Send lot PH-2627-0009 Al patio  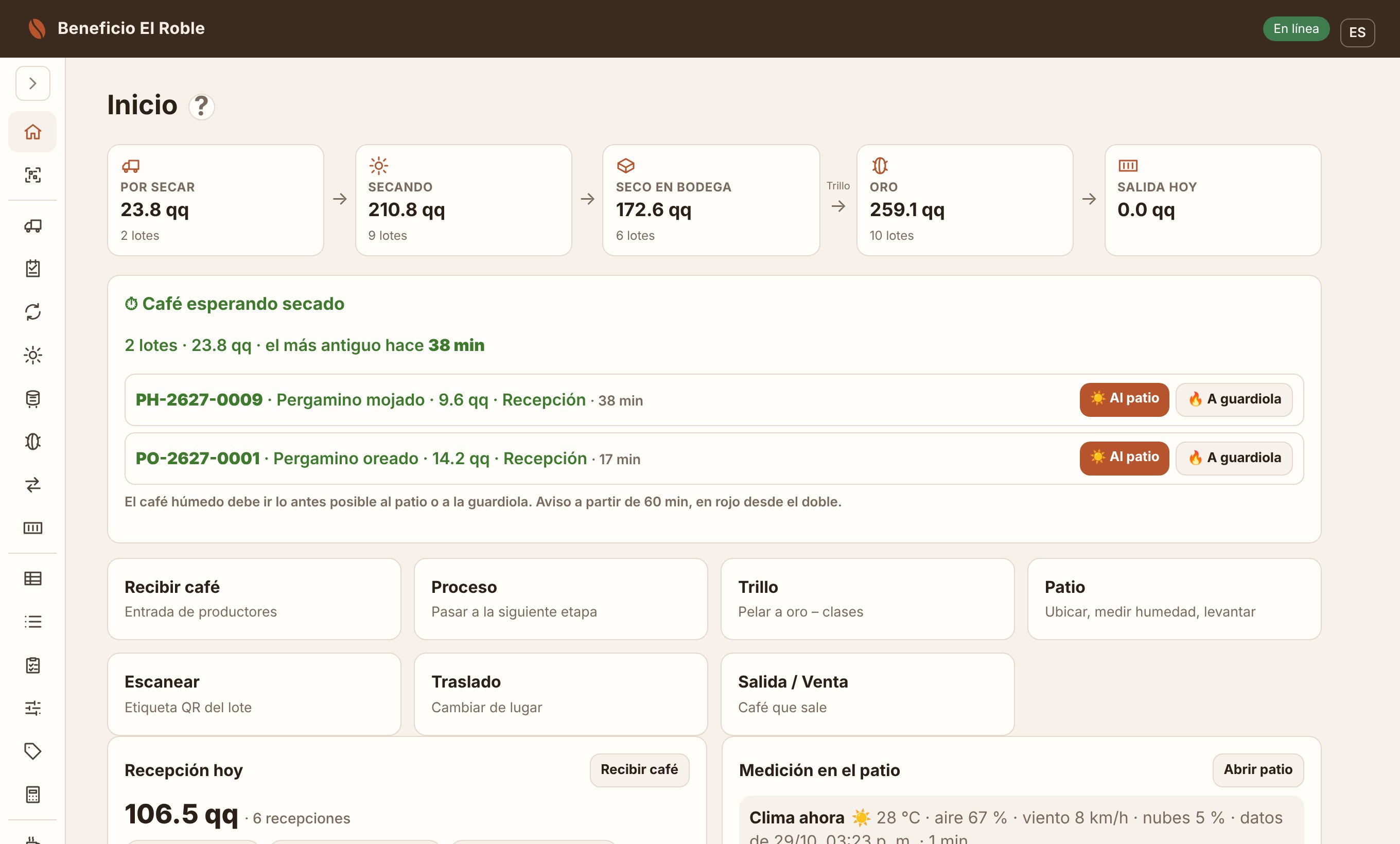tap(1124, 400)
